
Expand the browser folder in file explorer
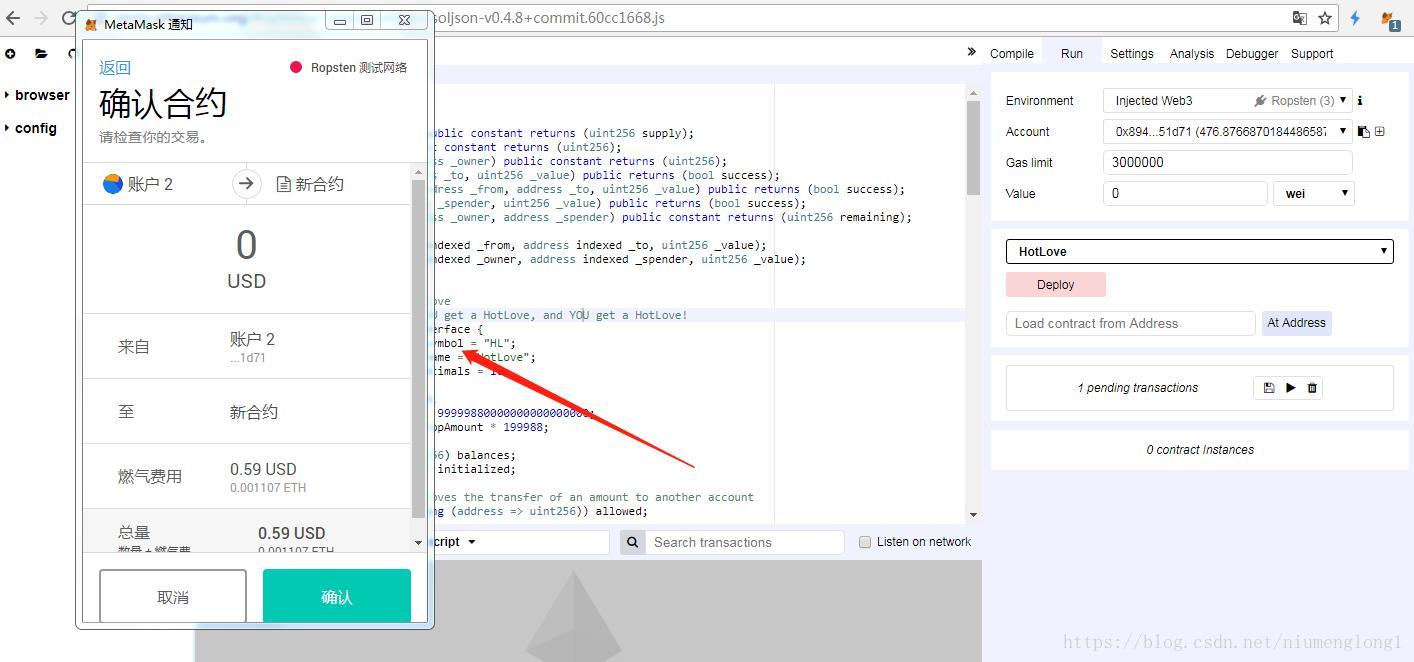37,95
